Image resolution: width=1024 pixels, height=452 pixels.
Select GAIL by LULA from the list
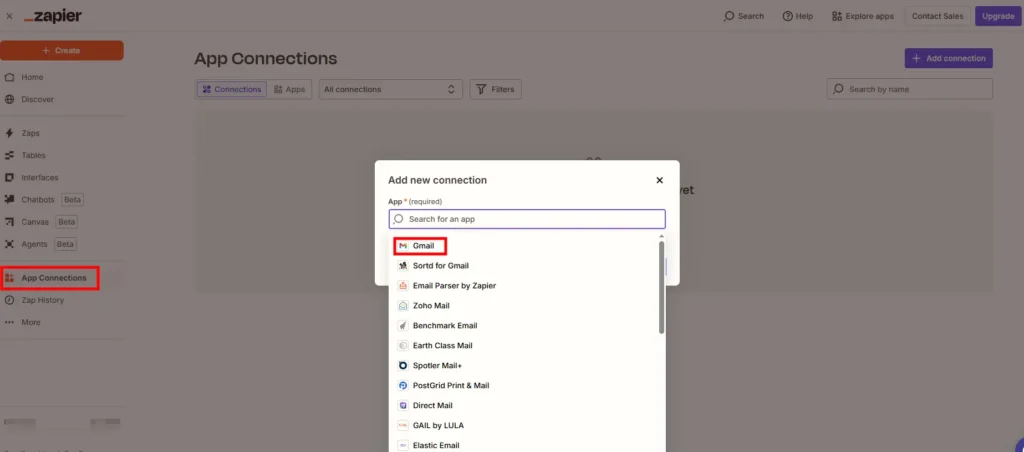pyautogui.click(x=522, y=425)
